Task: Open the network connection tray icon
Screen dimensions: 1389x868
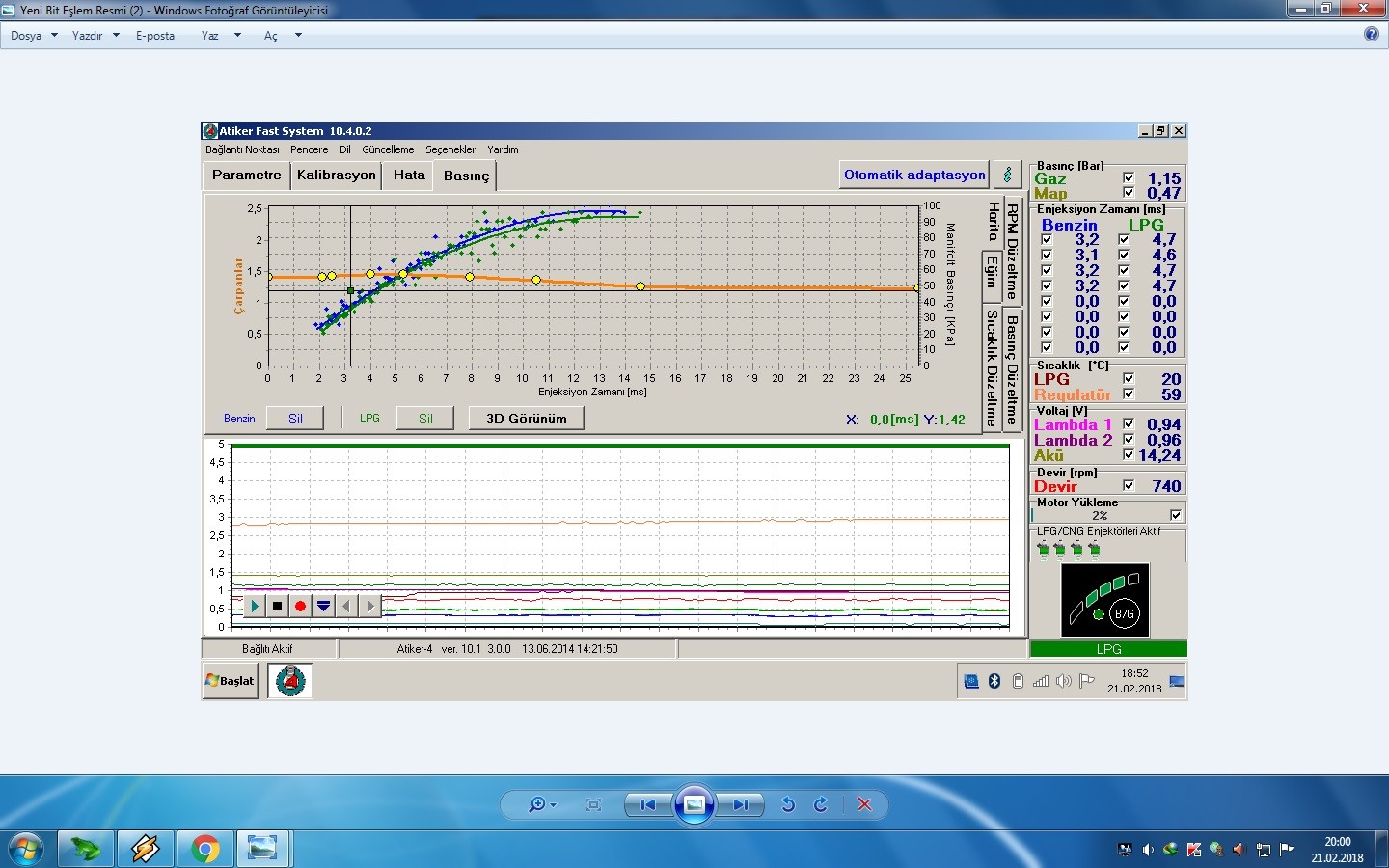Action: [x=1264, y=850]
